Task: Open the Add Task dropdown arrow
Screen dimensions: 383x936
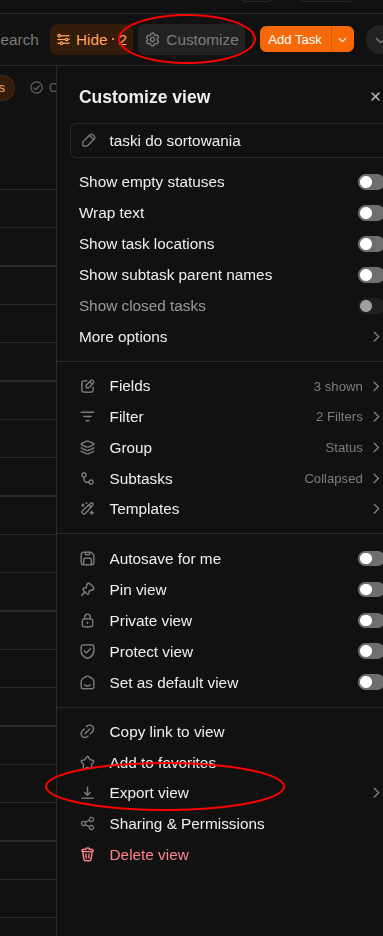Action: click(342, 39)
